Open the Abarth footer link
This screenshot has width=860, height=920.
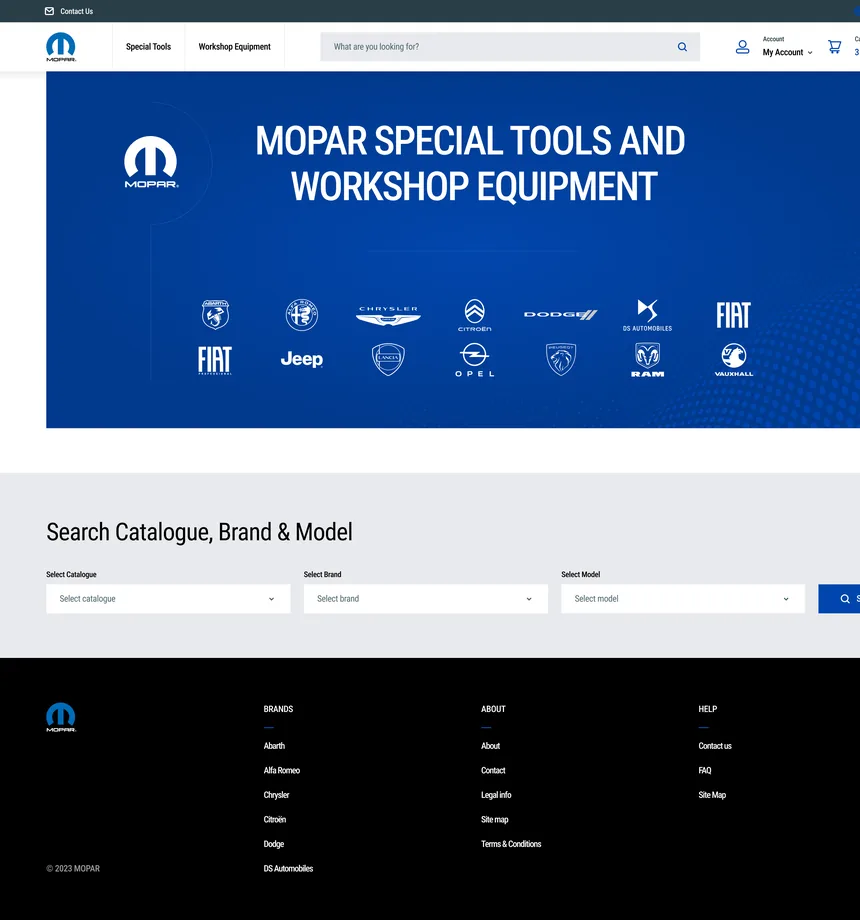[x=274, y=746]
